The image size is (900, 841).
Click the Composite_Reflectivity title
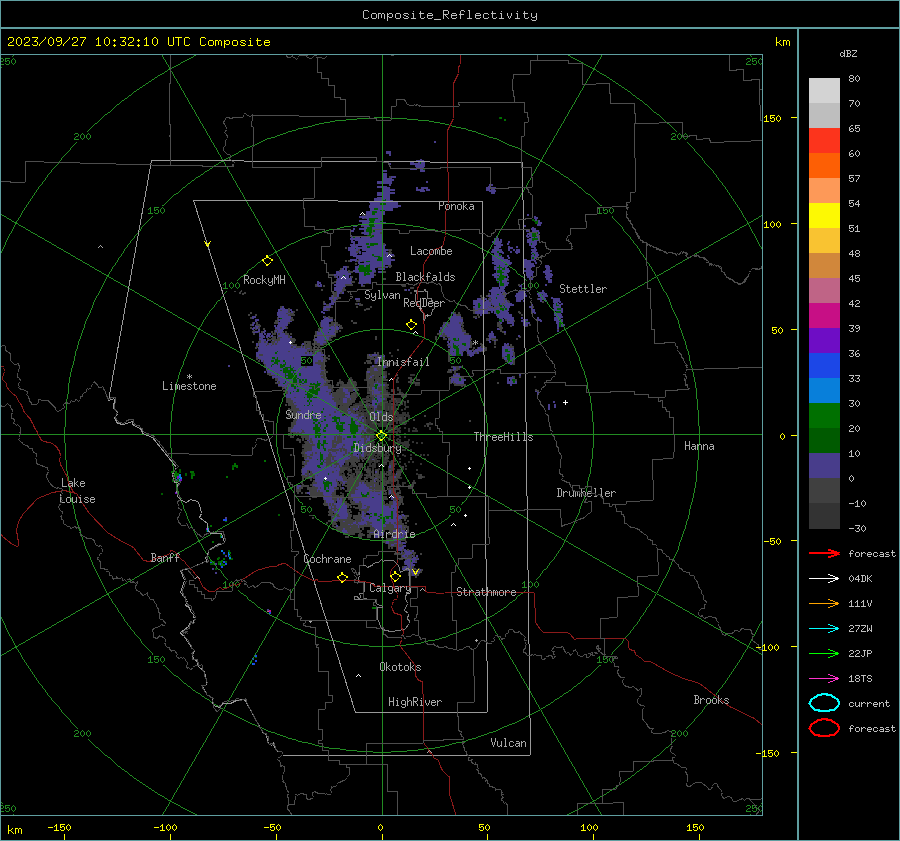click(450, 15)
